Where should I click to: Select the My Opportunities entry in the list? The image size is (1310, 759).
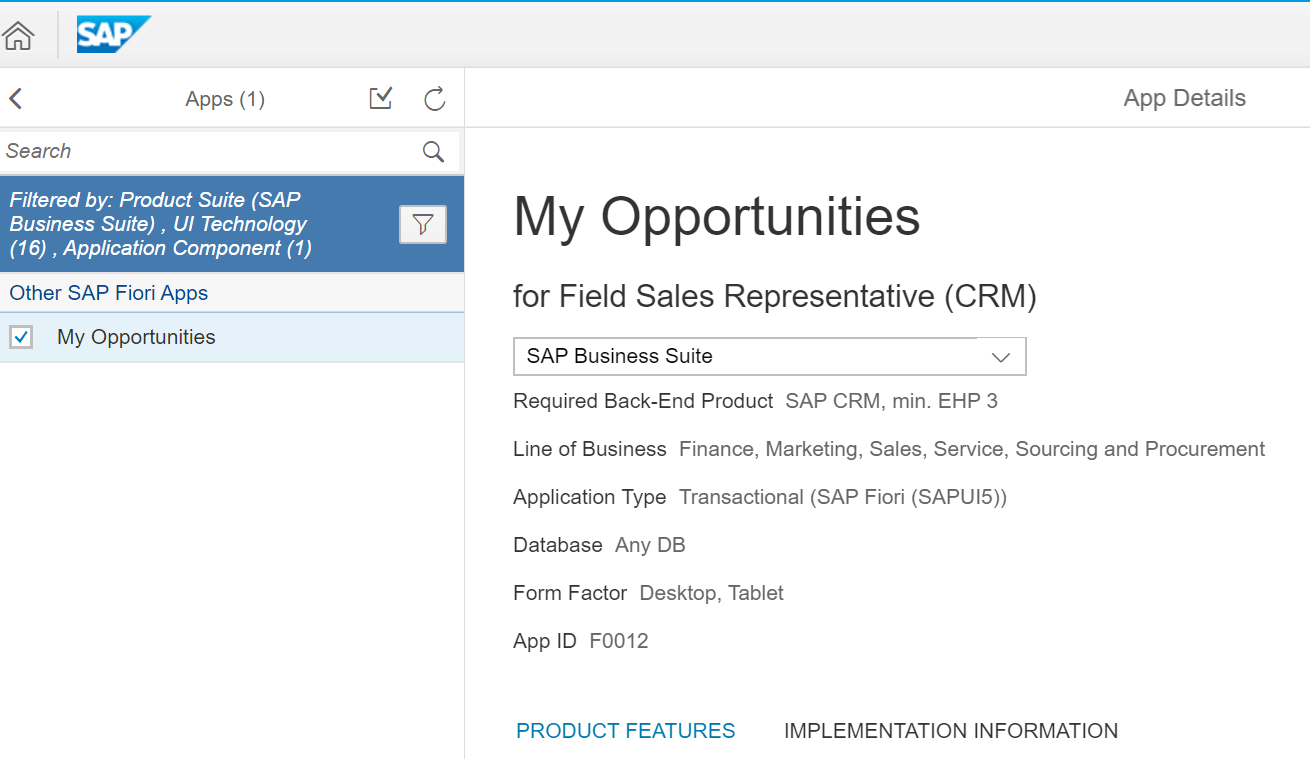pos(136,337)
